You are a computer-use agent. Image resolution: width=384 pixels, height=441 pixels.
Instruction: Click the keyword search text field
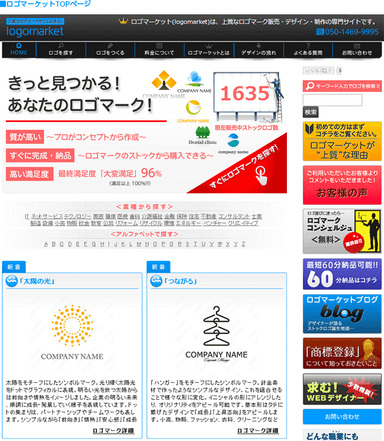coord(332,100)
